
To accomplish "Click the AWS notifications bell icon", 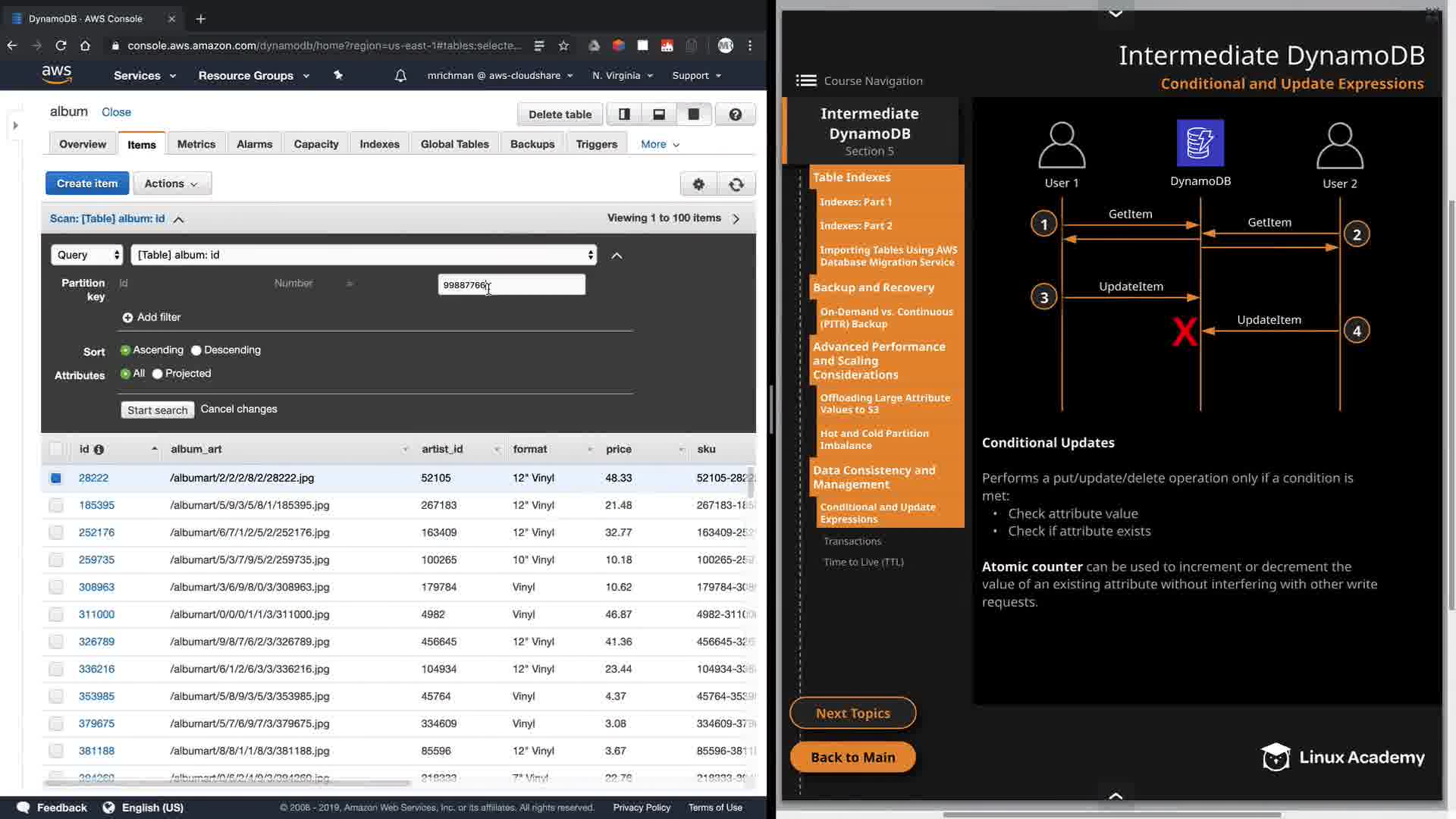I will click(x=400, y=76).
